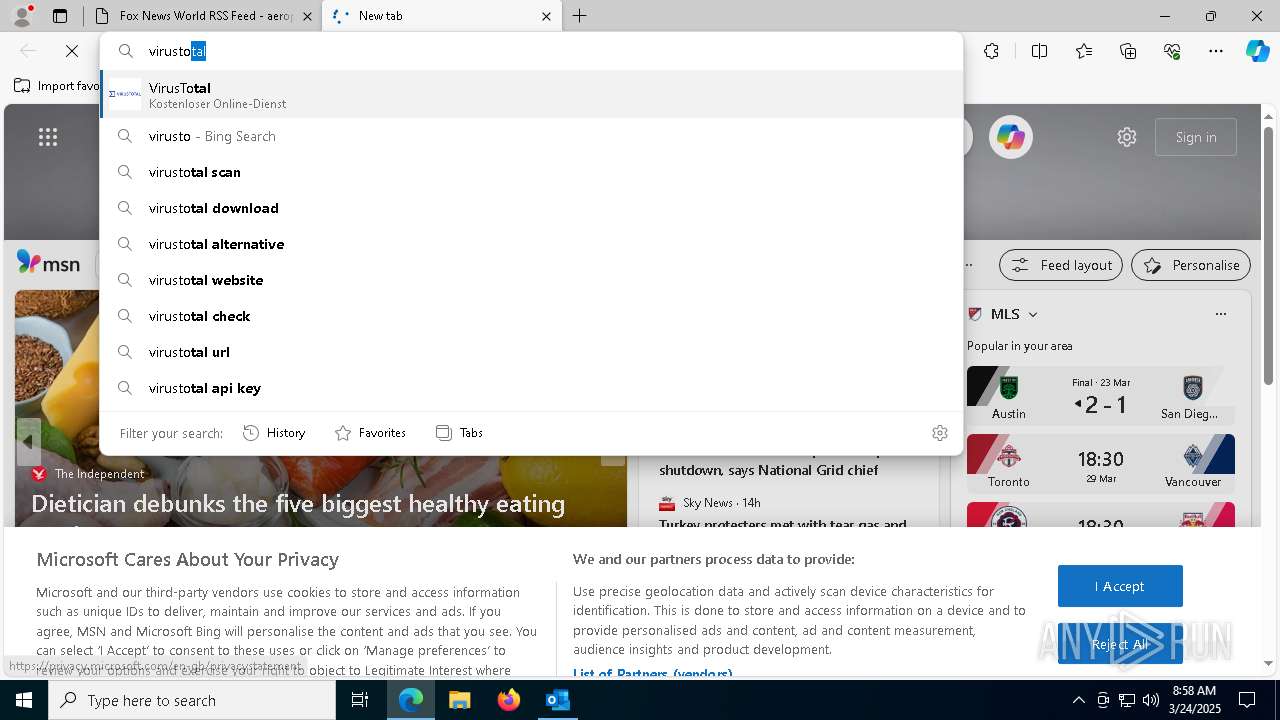Close the Fox News RSS Feed tab
Image resolution: width=1280 pixels, height=720 pixels.
coord(307,16)
